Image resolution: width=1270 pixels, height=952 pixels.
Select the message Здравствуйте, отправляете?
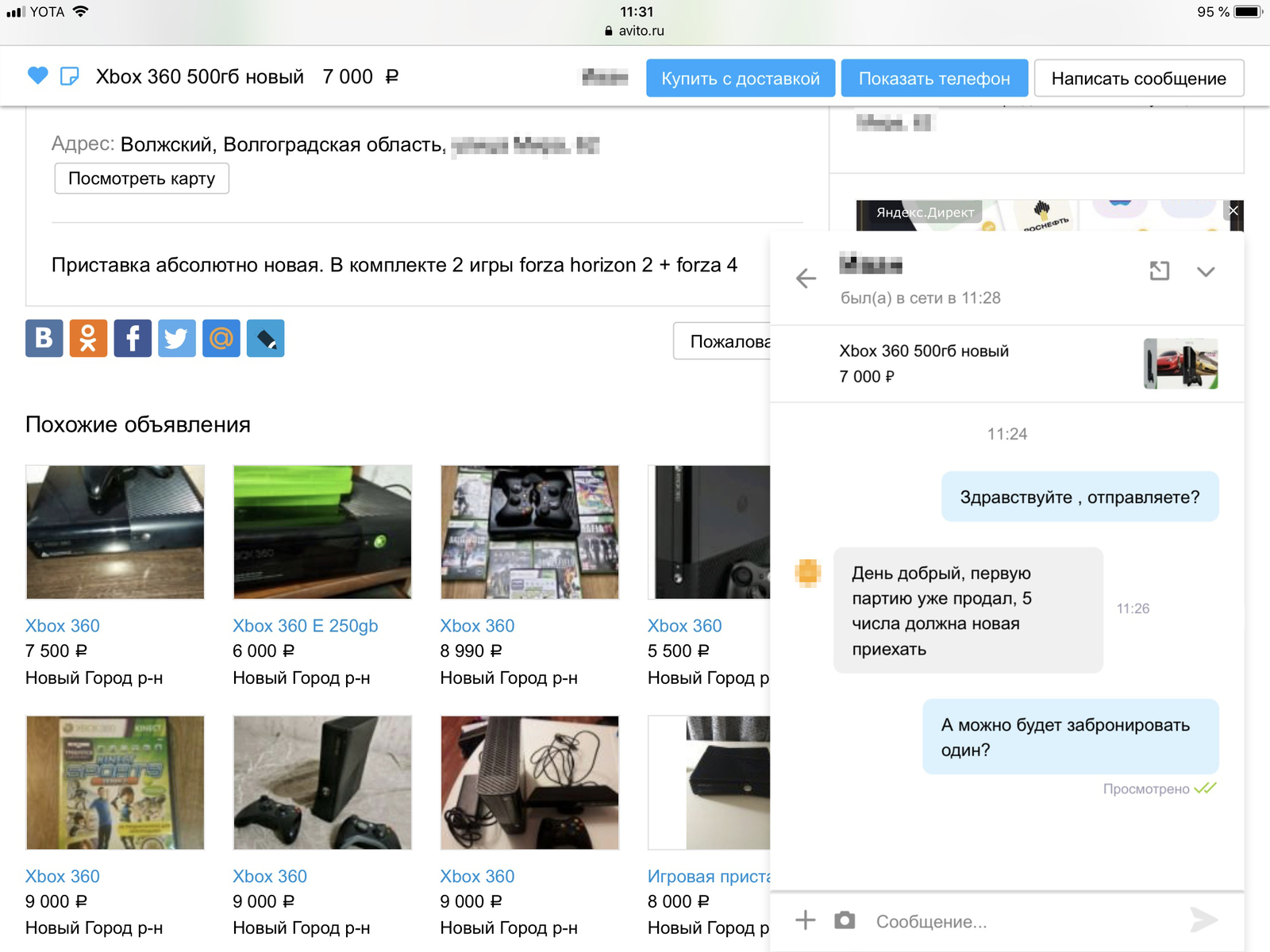tap(1080, 497)
